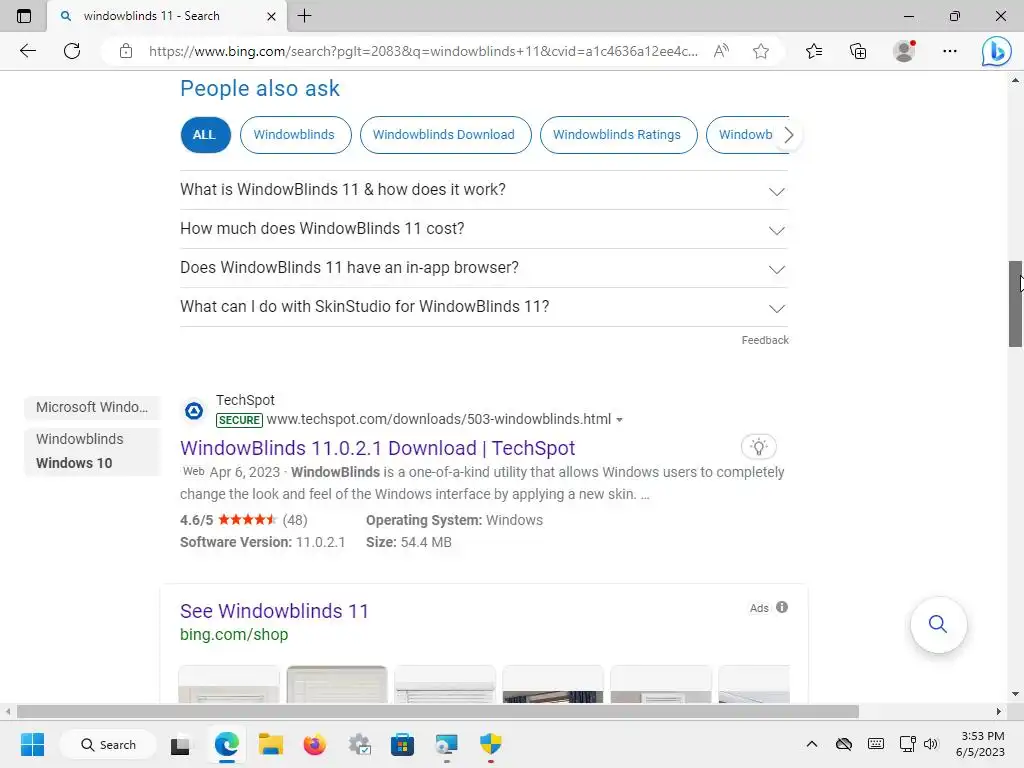Refresh the Bing search page

pos(72,51)
